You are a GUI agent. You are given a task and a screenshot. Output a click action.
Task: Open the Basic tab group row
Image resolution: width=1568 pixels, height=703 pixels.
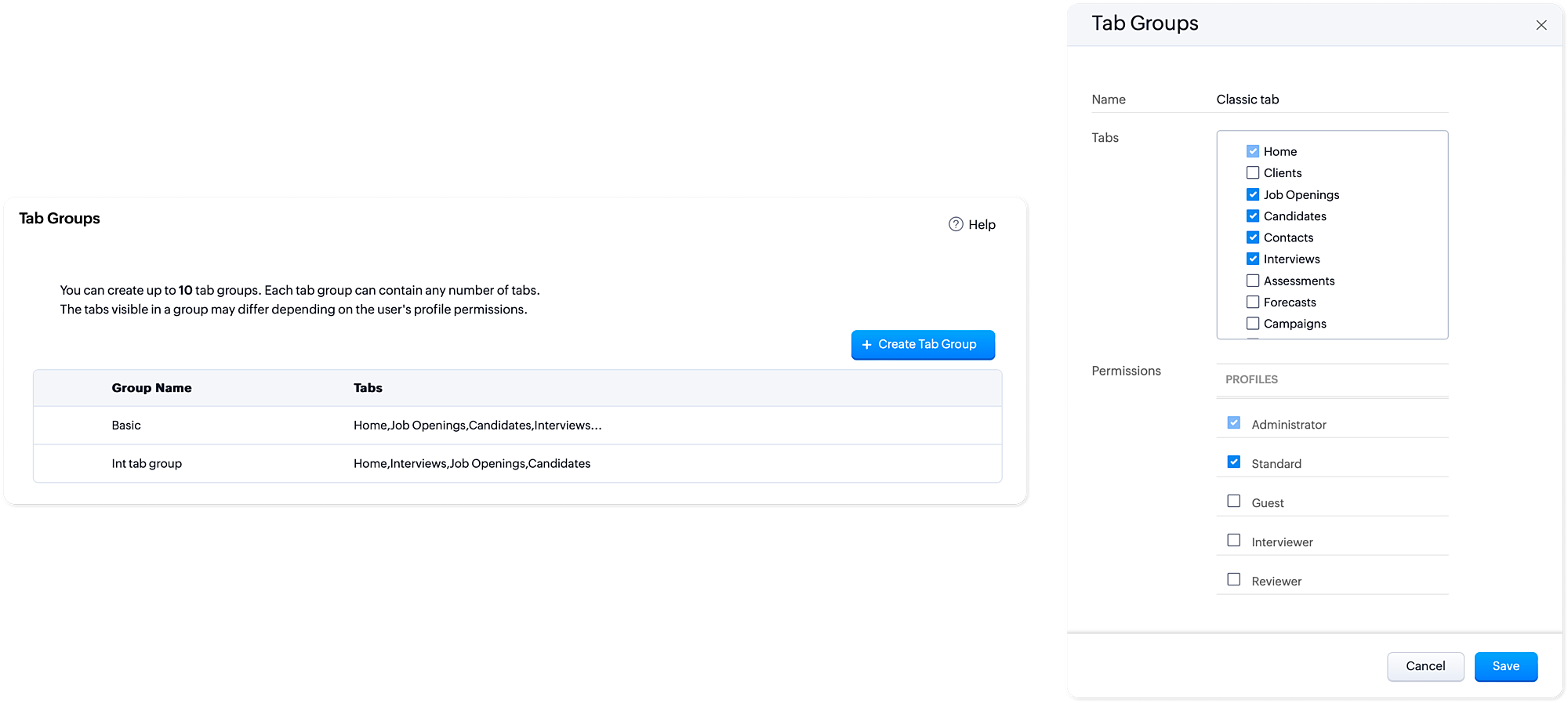[x=126, y=426]
